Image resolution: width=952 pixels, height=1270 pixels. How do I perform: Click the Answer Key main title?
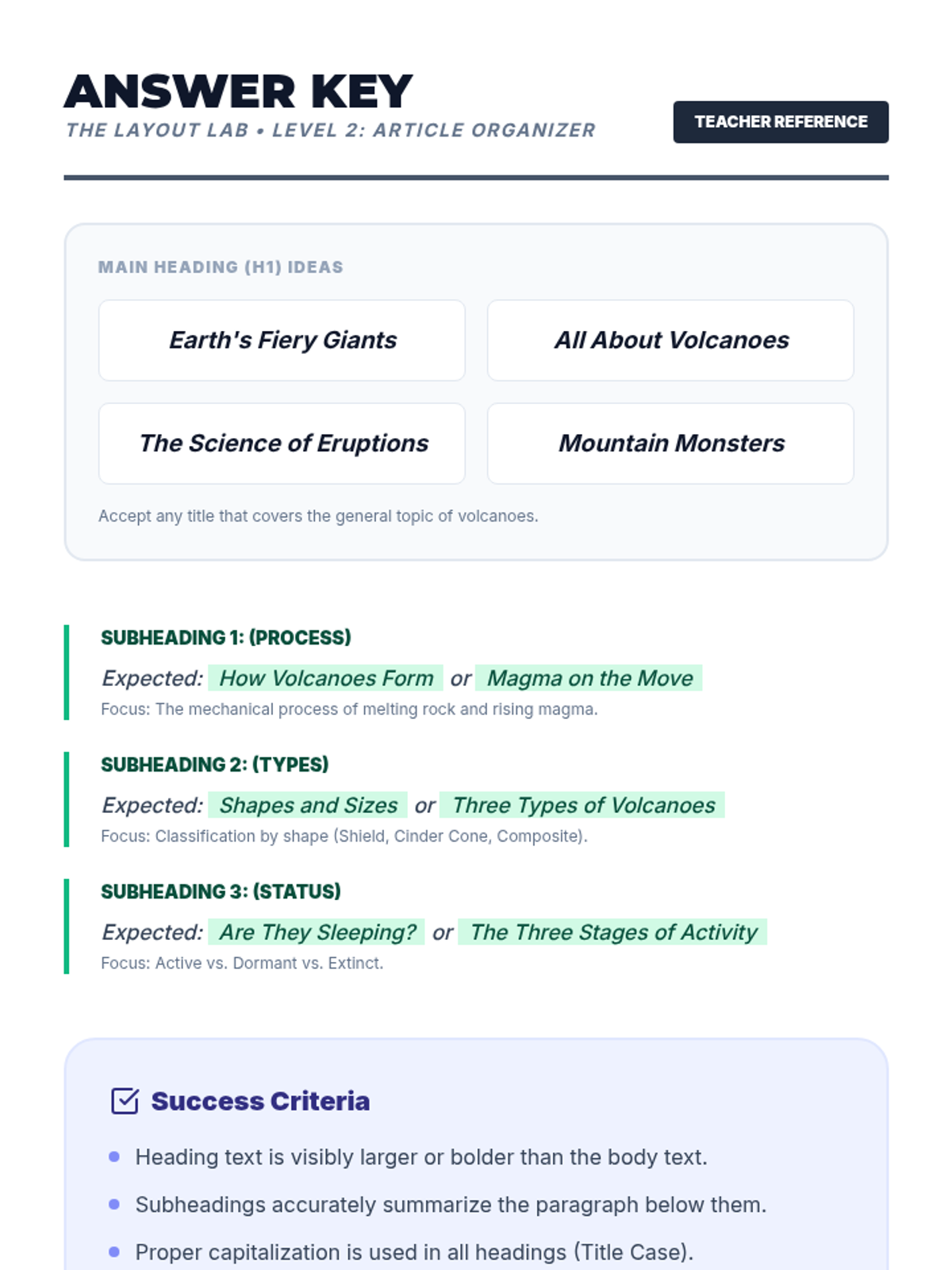(238, 91)
